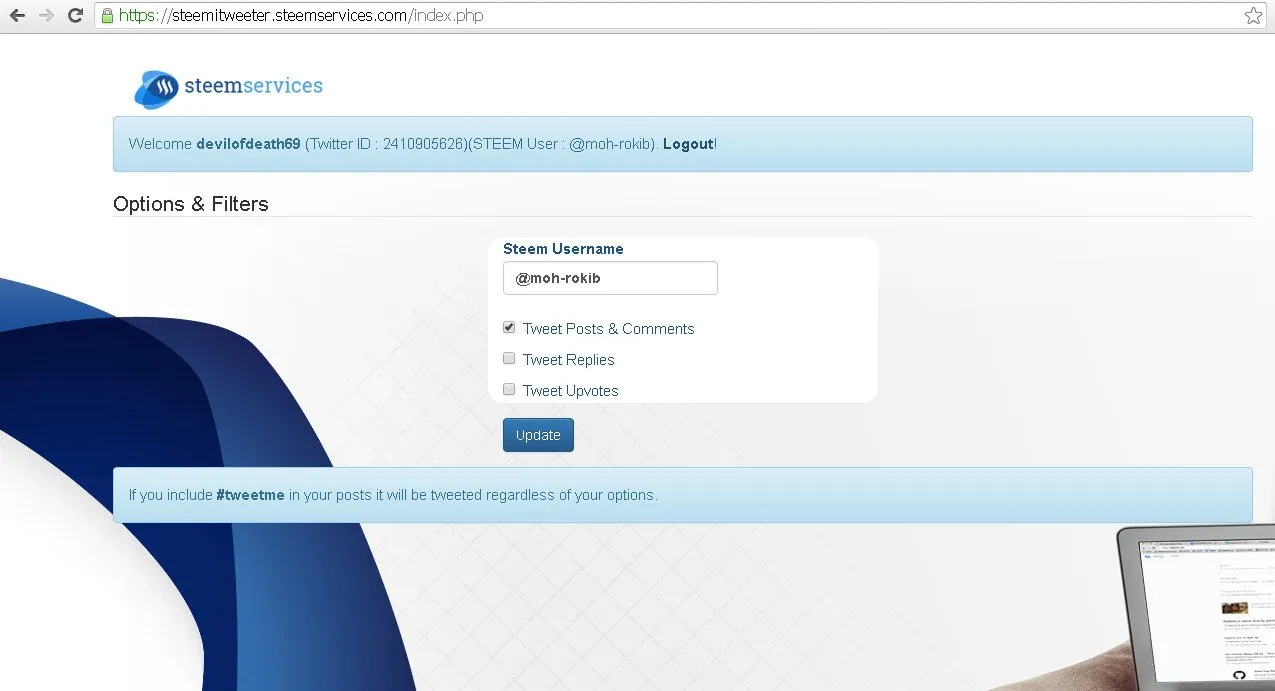Click the devilofdeath69 username text
Image resolution: width=1275 pixels, height=691 pixels.
248,144
